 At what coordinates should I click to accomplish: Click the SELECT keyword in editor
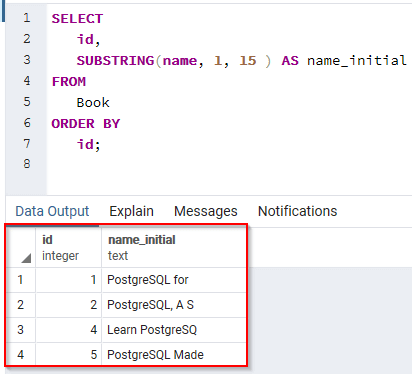coord(77,19)
